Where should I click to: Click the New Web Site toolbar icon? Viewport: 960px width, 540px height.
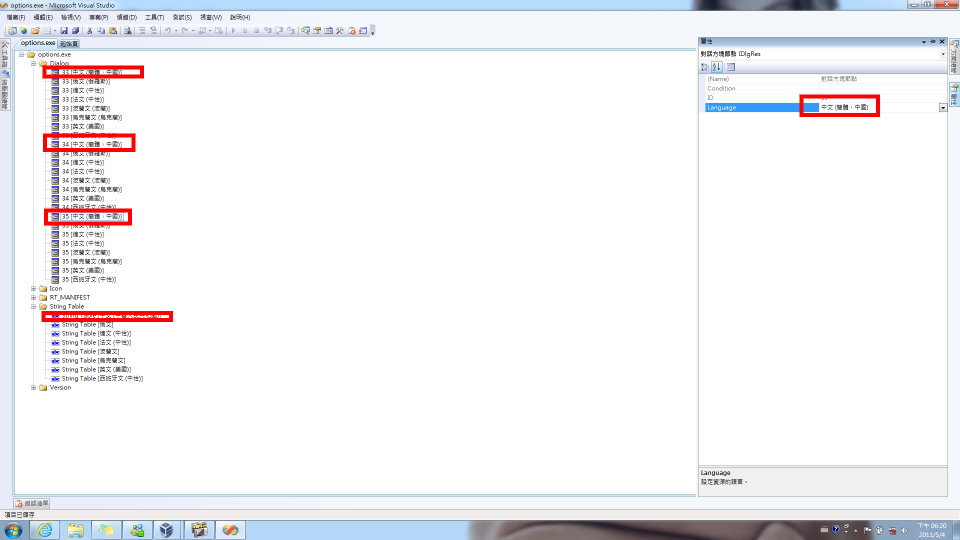click(23, 31)
